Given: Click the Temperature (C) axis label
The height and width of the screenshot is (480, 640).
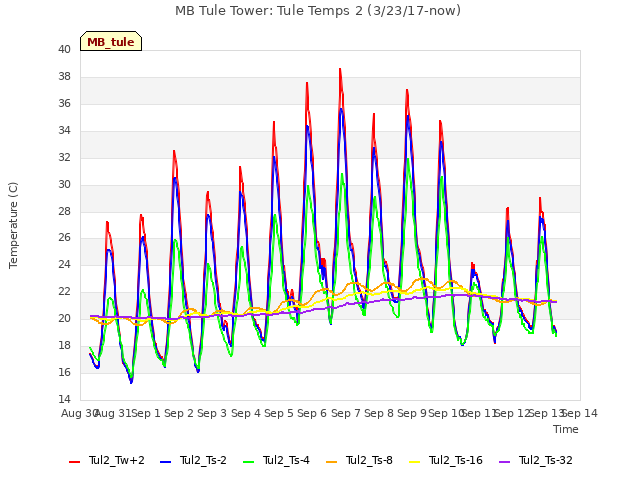Looking at the screenshot, I should (x=13, y=225).
